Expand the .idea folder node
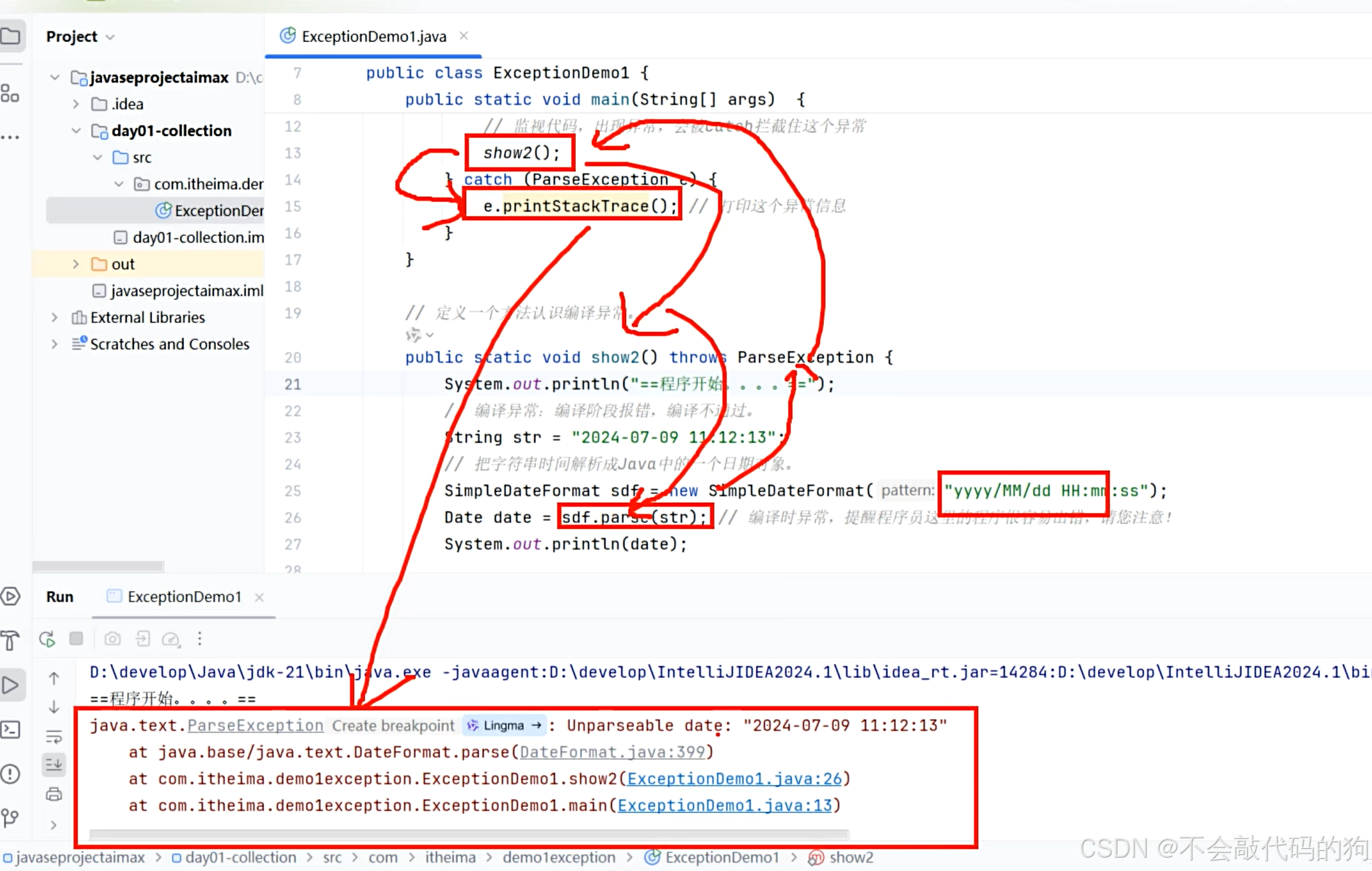Screen dimensions: 1372x871 [76, 104]
